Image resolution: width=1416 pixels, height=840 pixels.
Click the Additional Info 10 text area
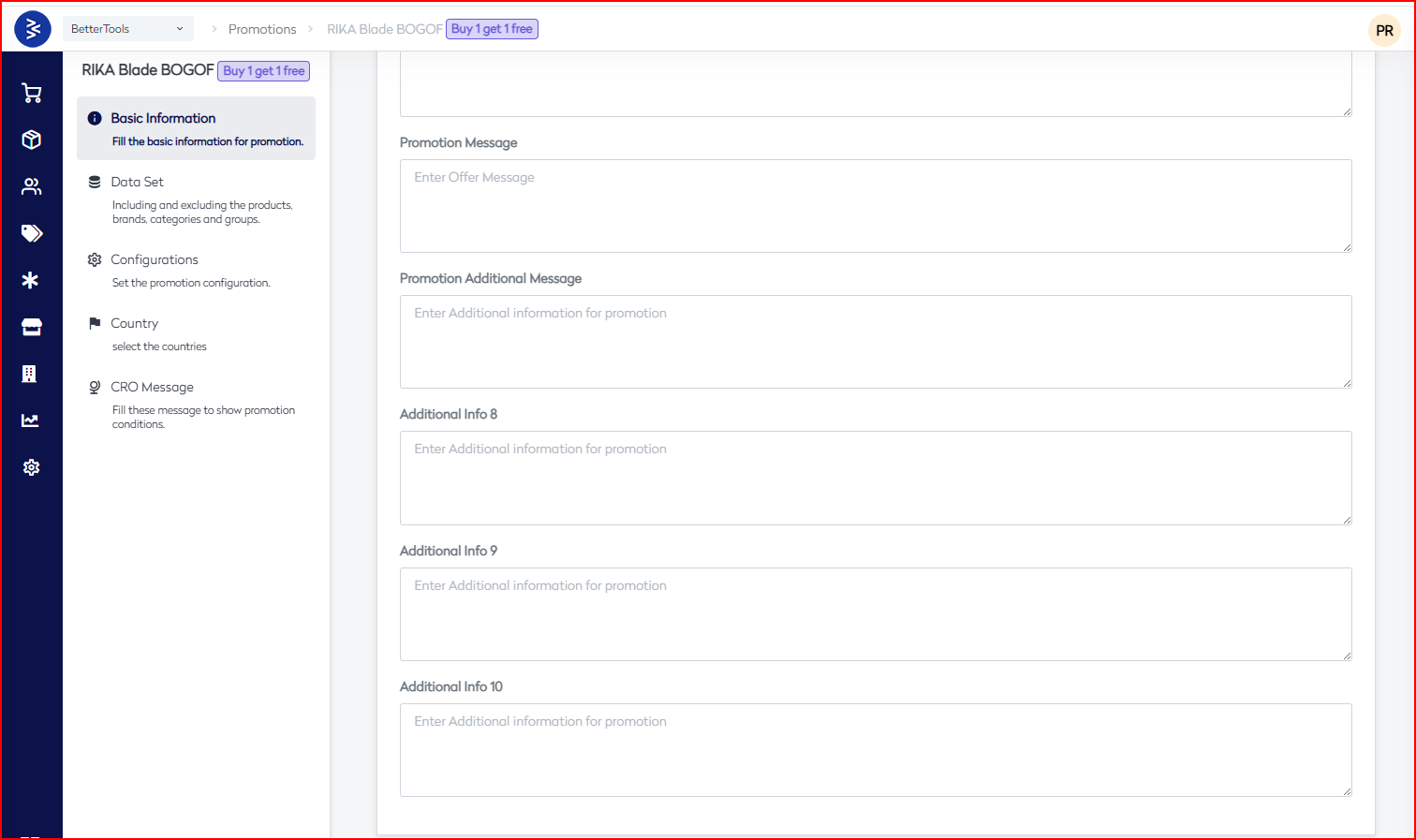tap(875, 750)
